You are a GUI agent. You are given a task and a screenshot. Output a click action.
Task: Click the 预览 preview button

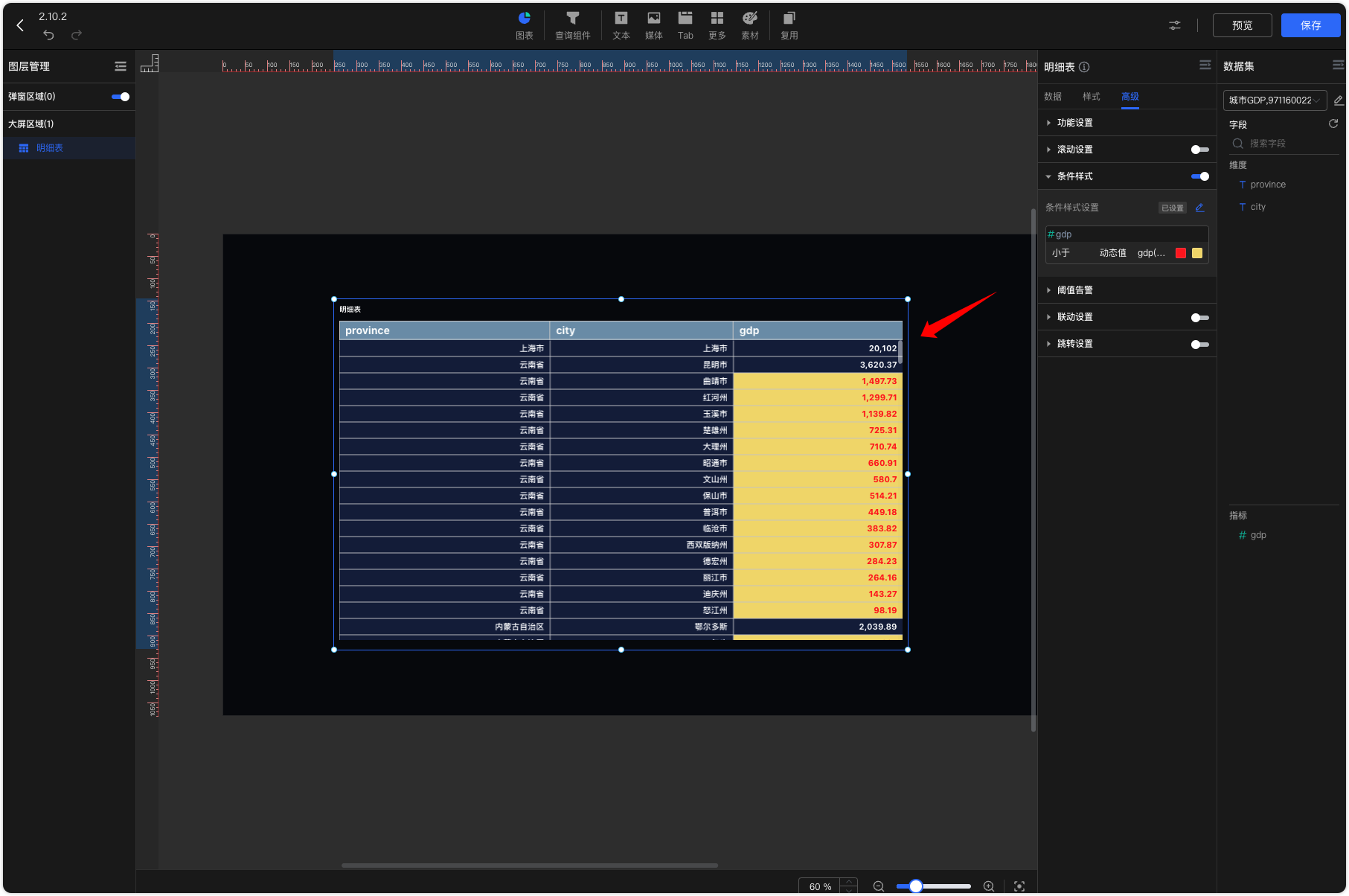pos(1242,25)
